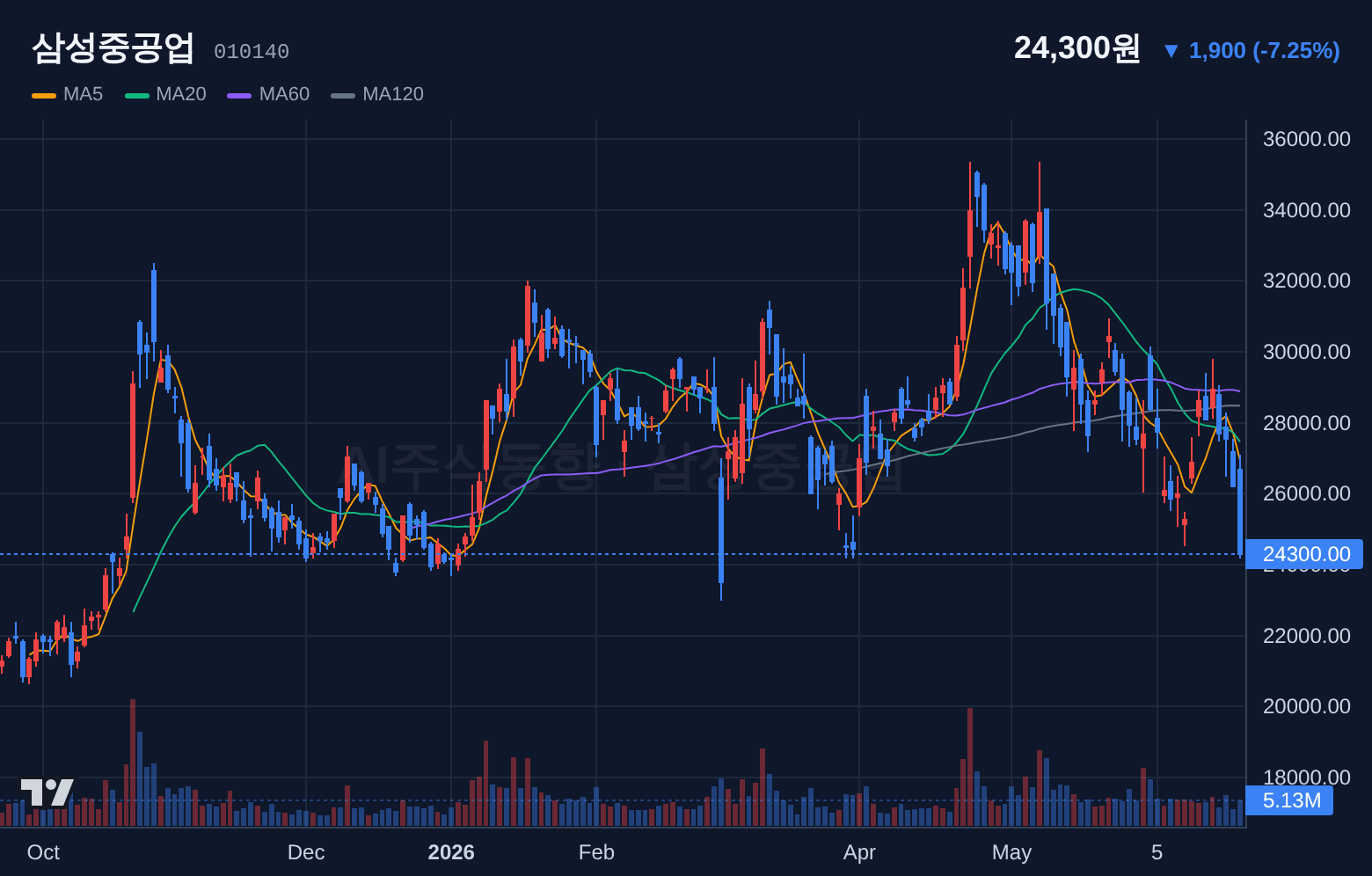Click the orange MA5 legend color line
Screen dimensions: 1372x876
tap(44, 95)
